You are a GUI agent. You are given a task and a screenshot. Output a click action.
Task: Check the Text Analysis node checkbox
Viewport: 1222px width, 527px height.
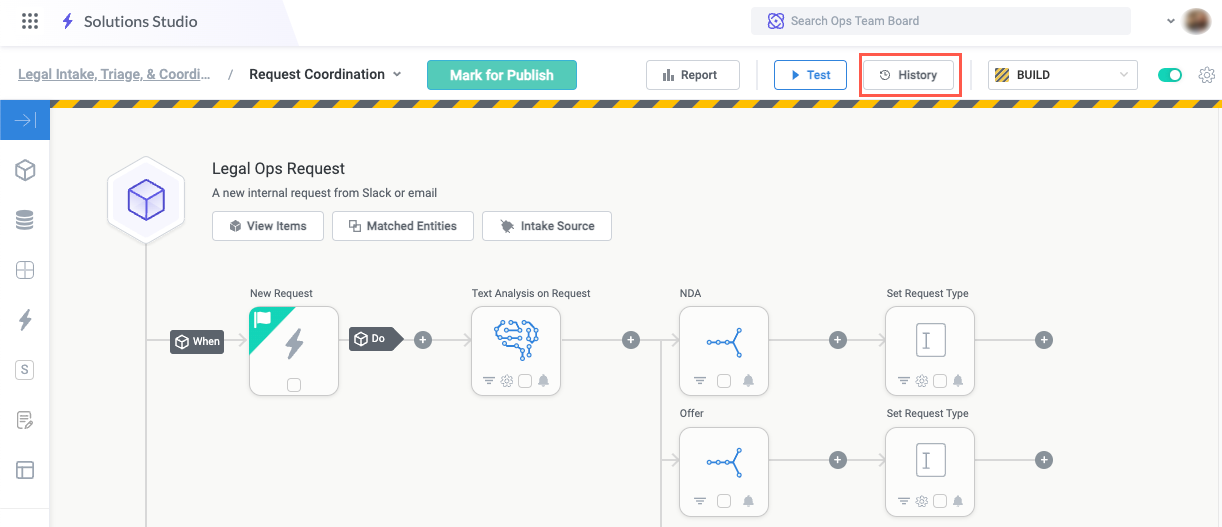(x=525, y=380)
